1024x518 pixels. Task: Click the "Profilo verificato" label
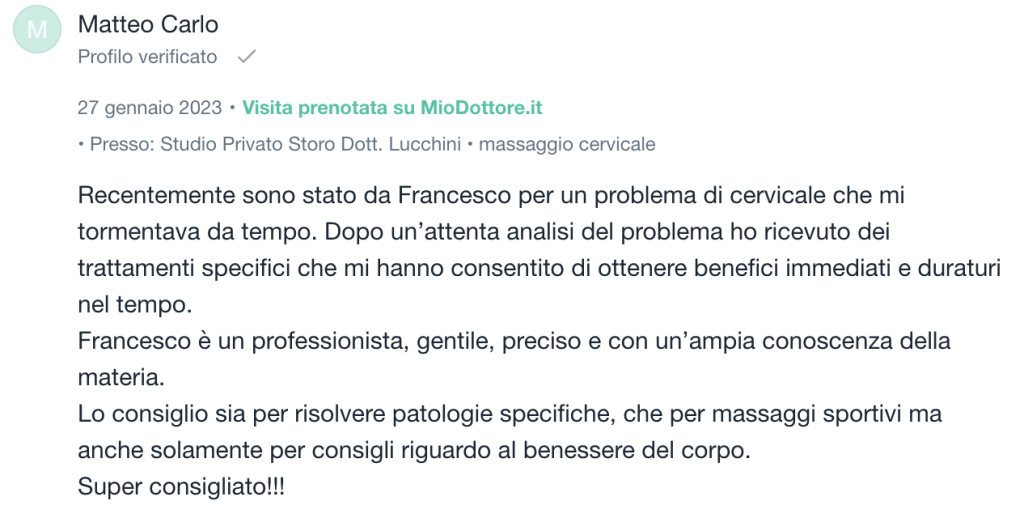click(147, 57)
